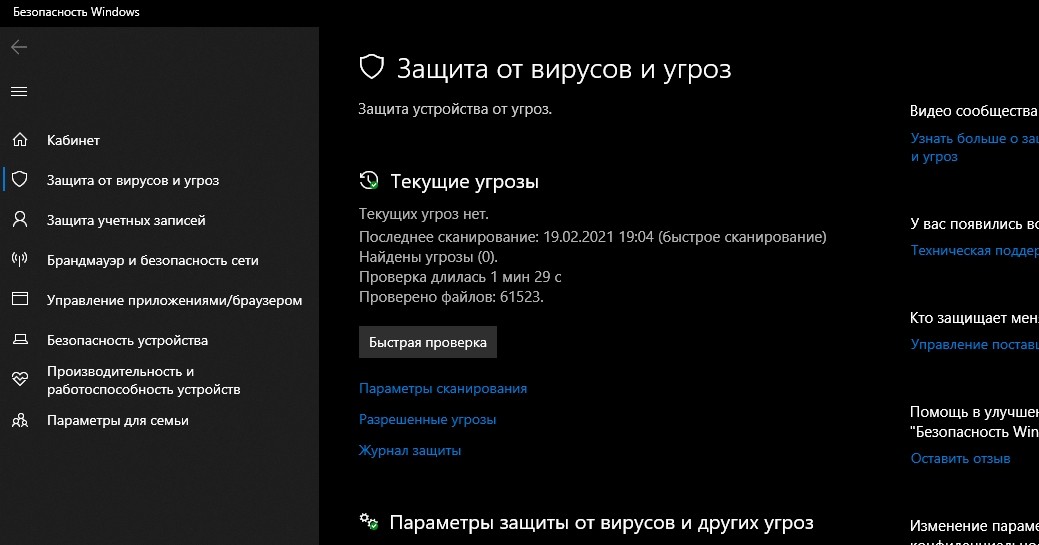Click the home icon beside Кабинет

coord(20,139)
